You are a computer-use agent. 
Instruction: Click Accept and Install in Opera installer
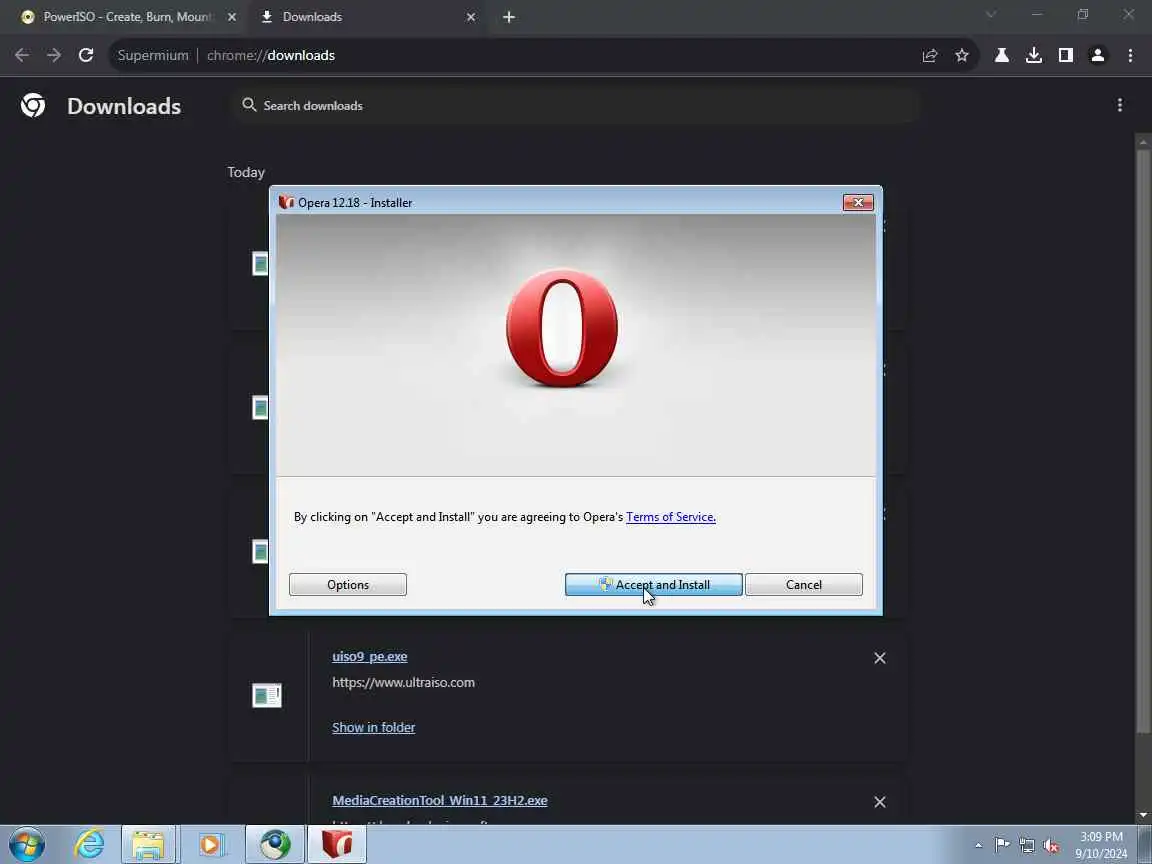point(653,585)
